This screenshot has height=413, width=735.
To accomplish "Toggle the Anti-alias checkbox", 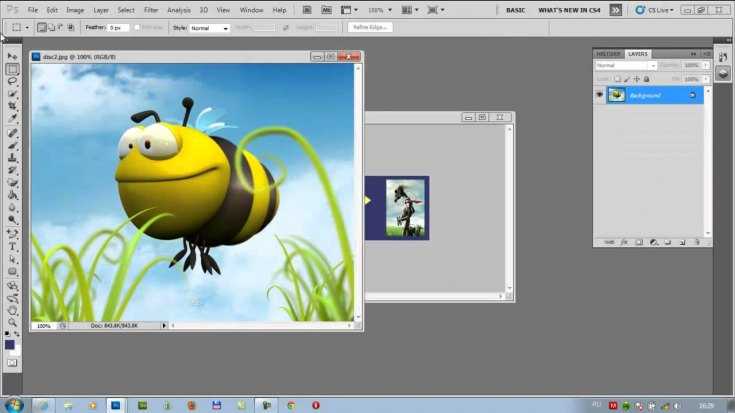I will click(x=137, y=28).
